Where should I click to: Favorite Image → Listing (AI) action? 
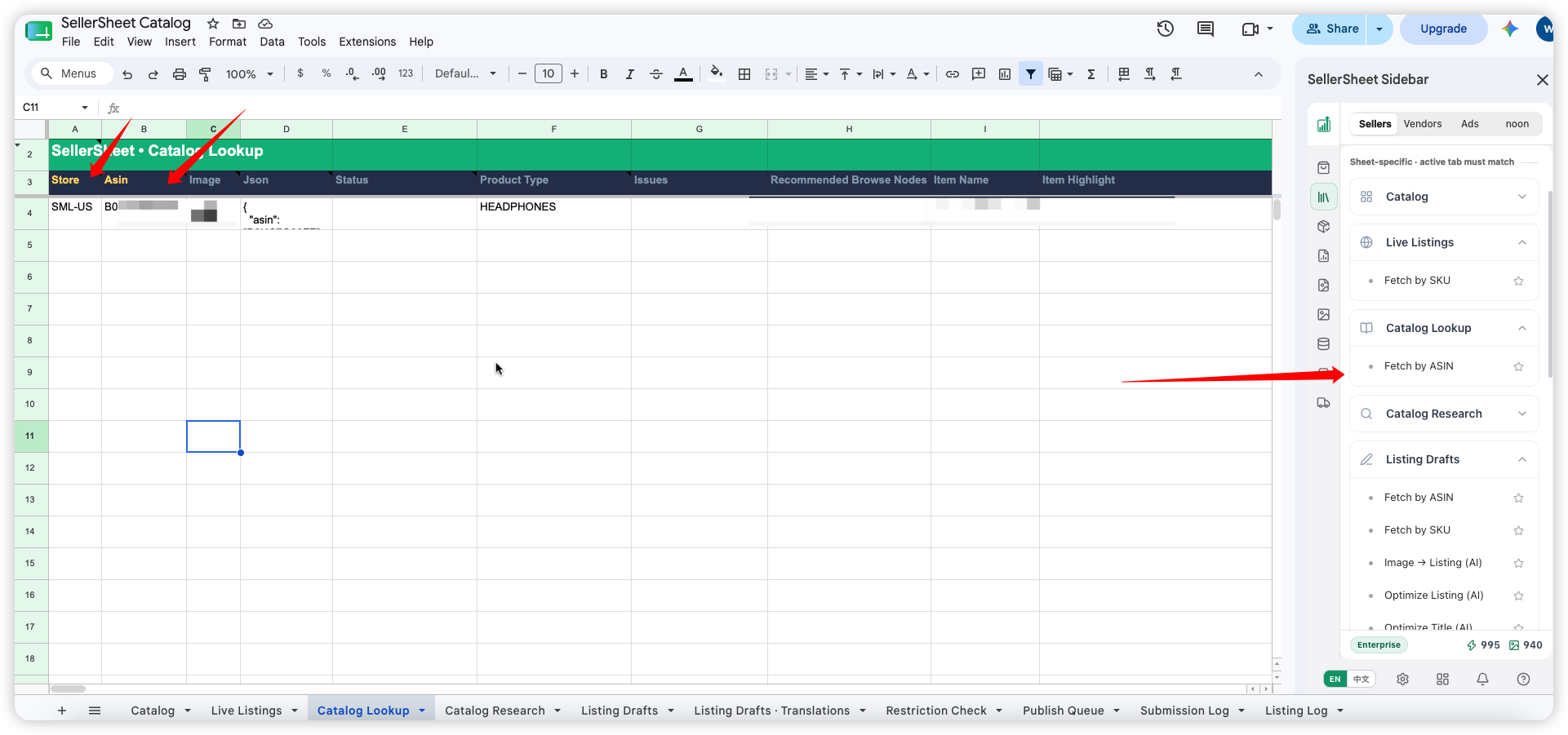[x=1519, y=563]
